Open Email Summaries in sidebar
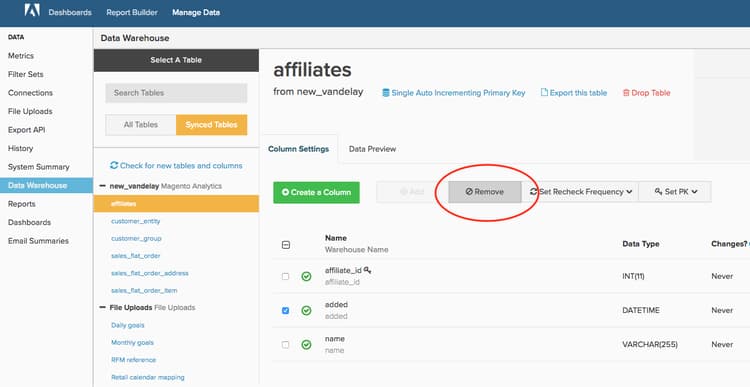 click(38, 241)
